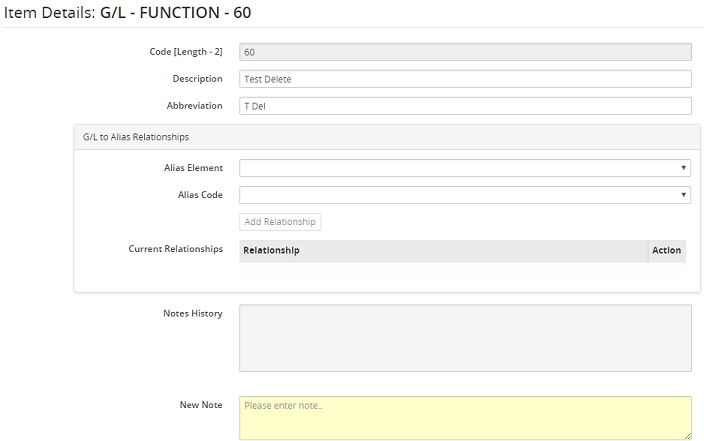Focus the yellow New Note text area
704x441 pixels.
click(x=465, y=417)
